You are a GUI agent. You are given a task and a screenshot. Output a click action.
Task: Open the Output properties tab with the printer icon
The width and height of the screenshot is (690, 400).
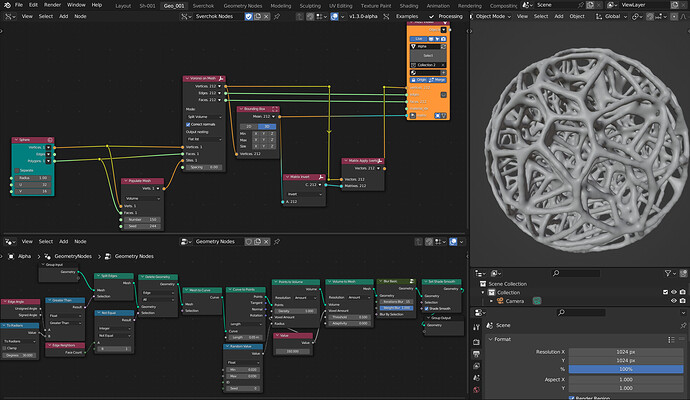click(x=476, y=354)
